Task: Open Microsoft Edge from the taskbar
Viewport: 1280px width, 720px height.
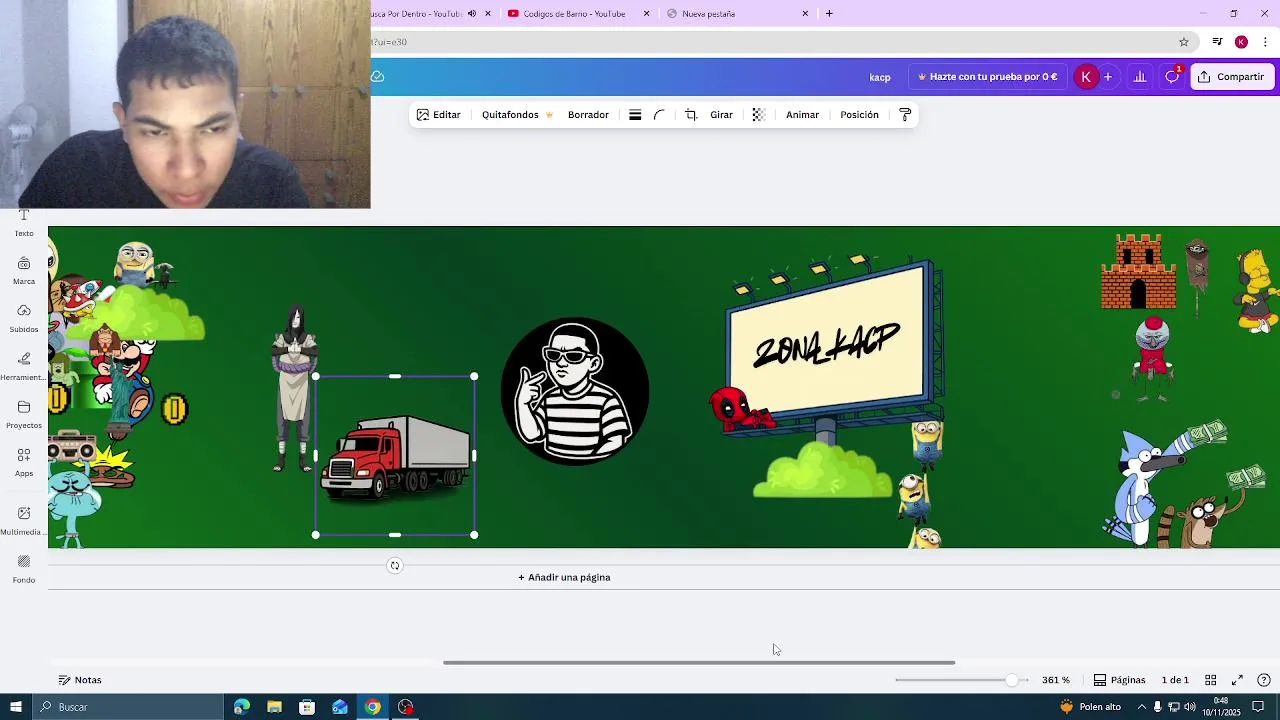Action: point(242,707)
